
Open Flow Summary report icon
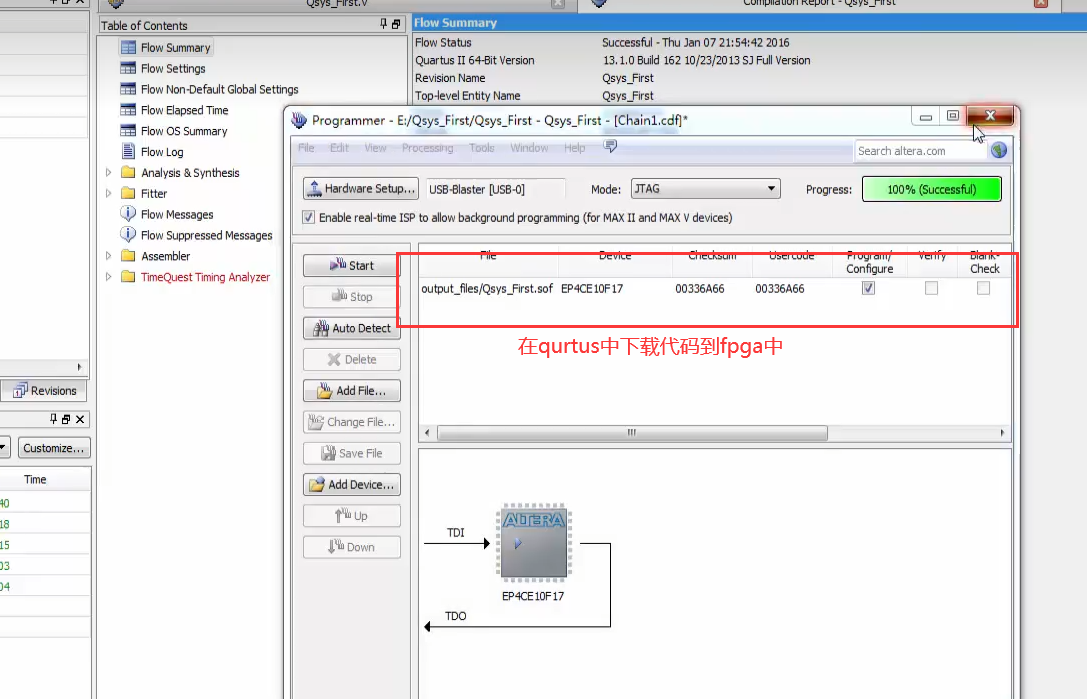pos(128,48)
